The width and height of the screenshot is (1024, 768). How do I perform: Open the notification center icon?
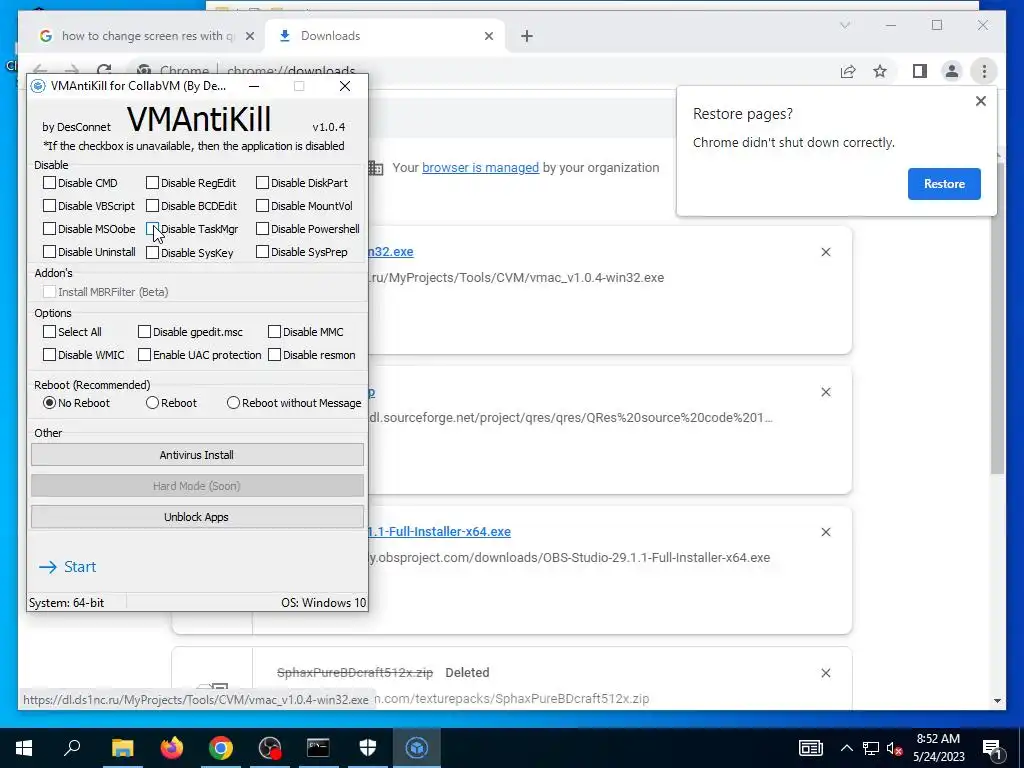992,748
